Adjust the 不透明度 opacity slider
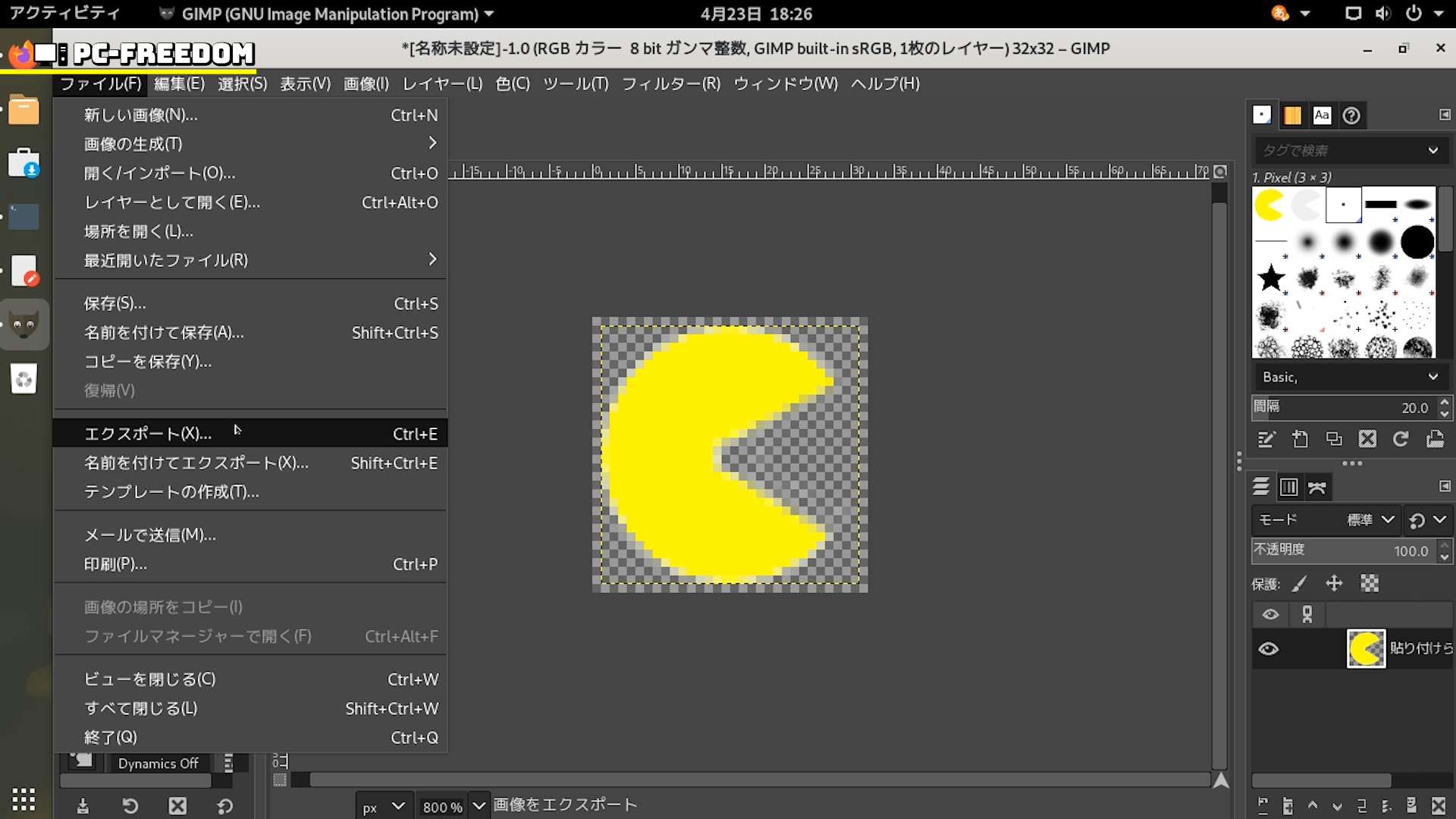Viewport: 1456px width, 819px height. click(x=1342, y=551)
